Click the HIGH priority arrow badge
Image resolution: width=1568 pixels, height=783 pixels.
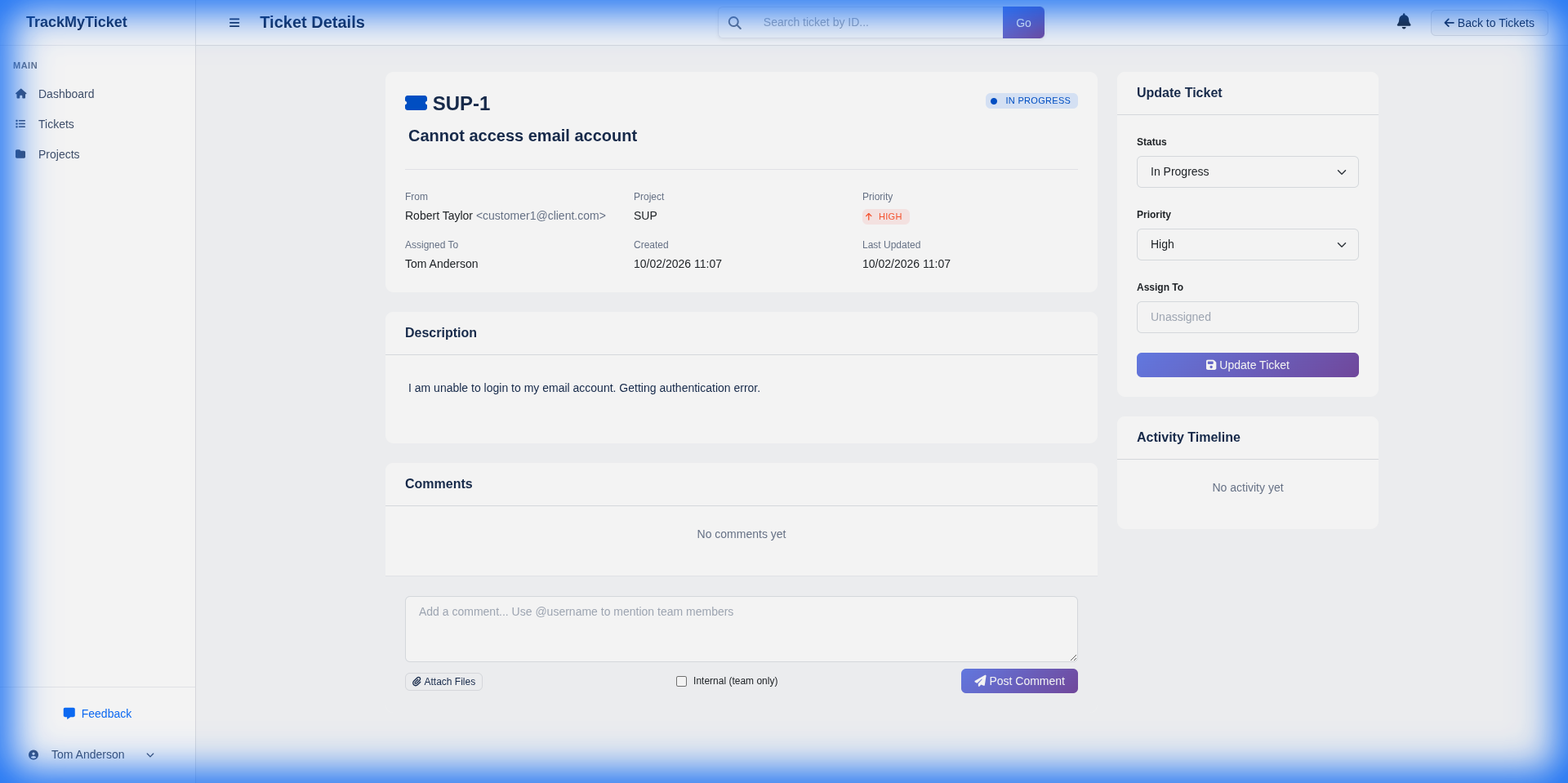(886, 216)
